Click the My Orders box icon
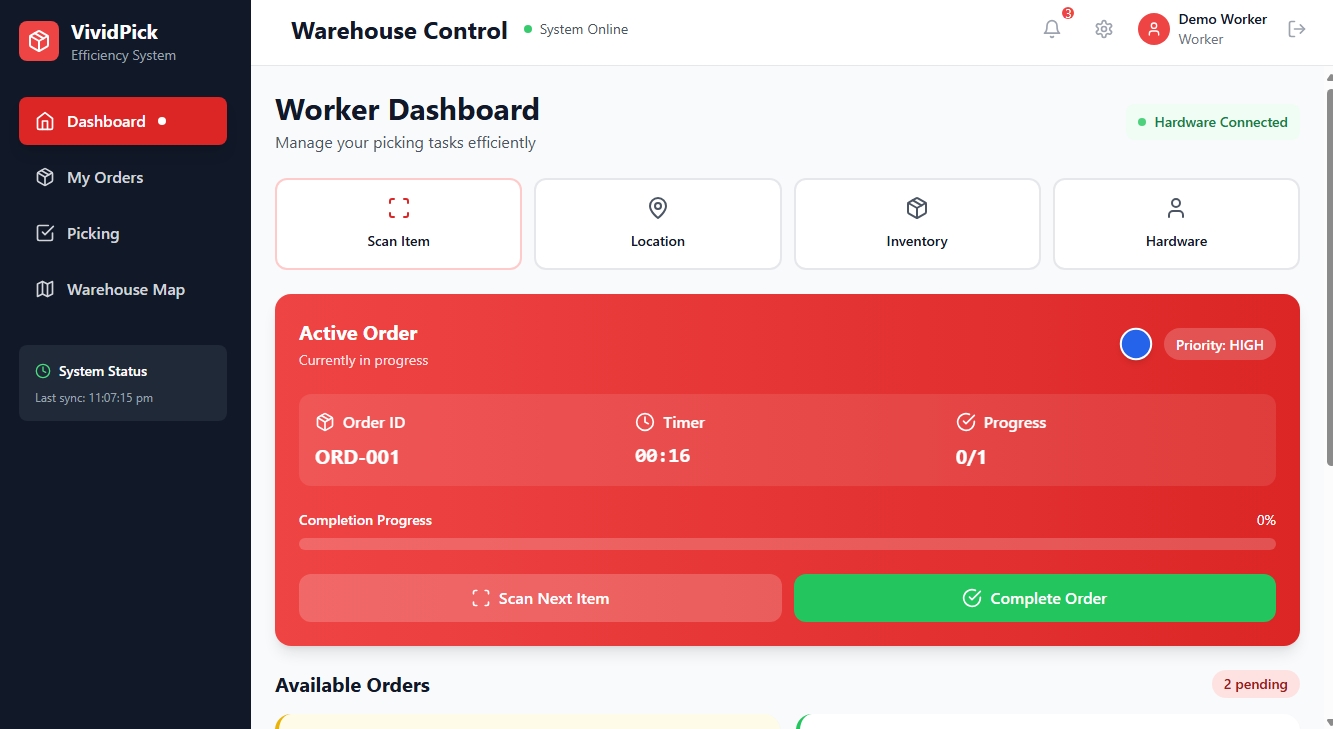Image resolution: width=1333 pixels, height=729 pixels. 45,177
